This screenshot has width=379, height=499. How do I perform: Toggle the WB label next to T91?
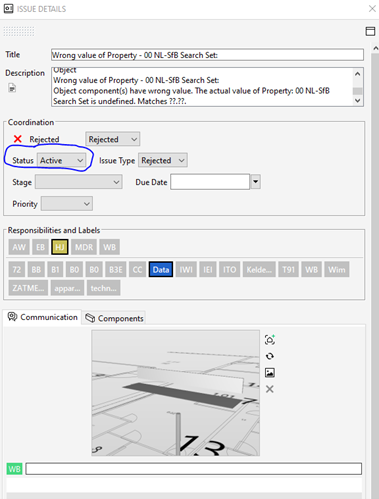[x=311, y=269]
